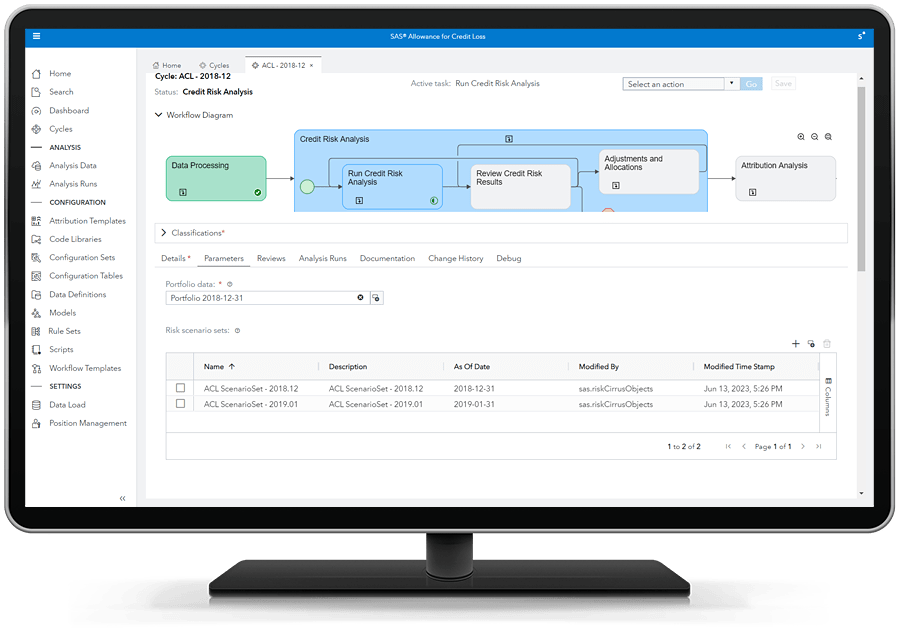Close the ACL - 2018-12 tab

312,65
